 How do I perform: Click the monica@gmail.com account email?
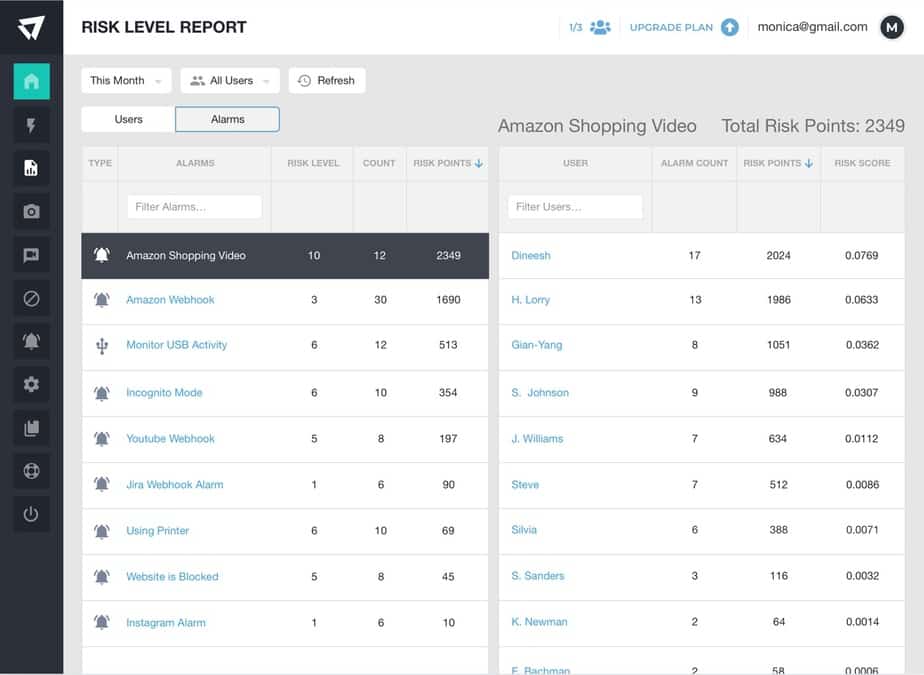point(812,27)
